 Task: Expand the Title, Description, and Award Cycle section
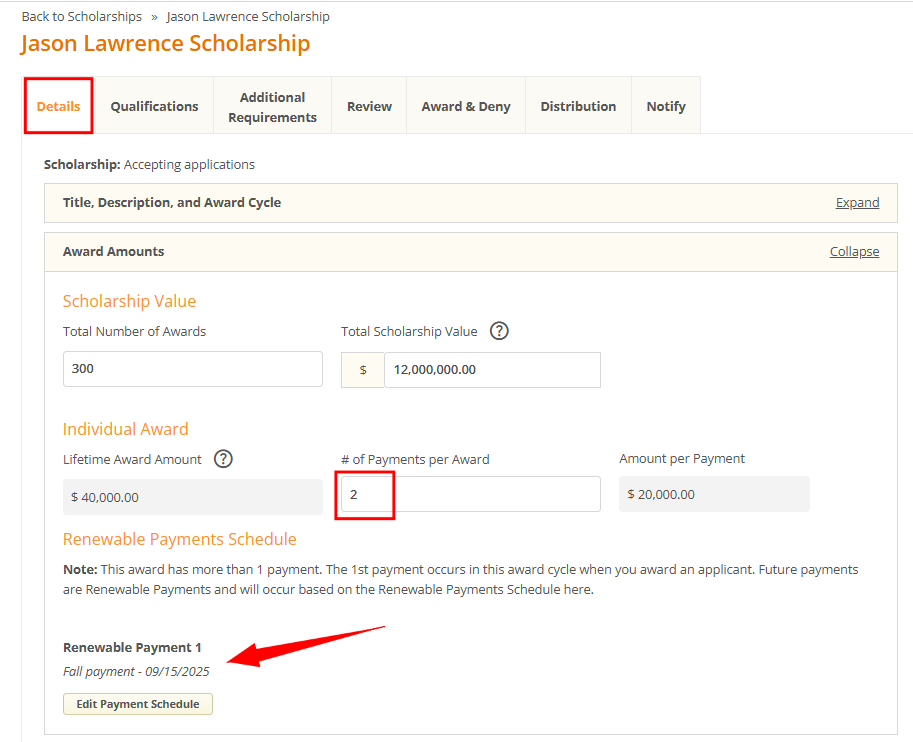click(857, 202)
